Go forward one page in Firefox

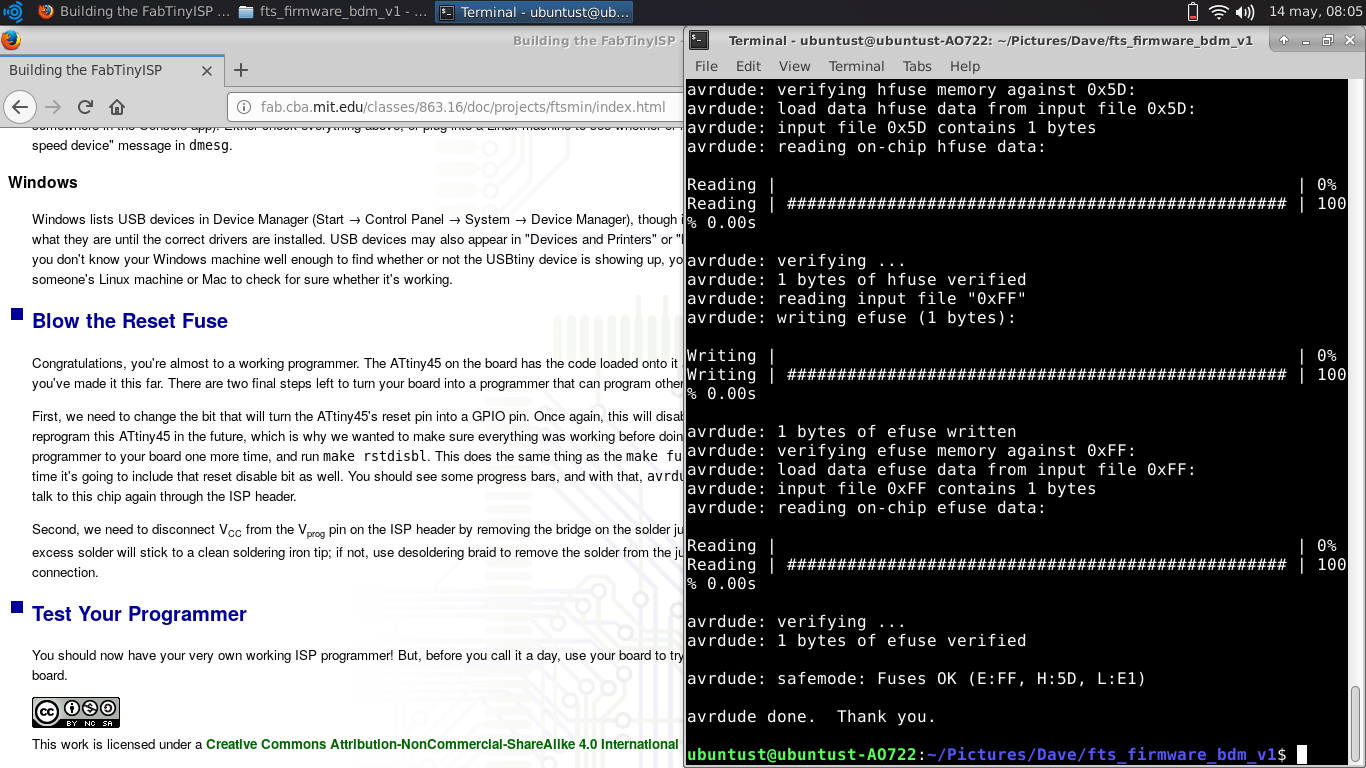point(53,107)
